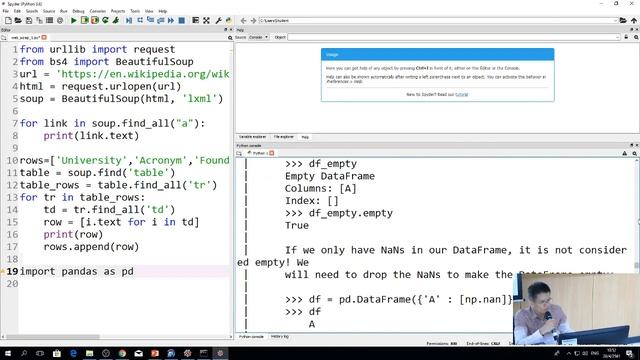Open the Spyder tutorial link
This screenshot has height=360, width=640.
461,94
